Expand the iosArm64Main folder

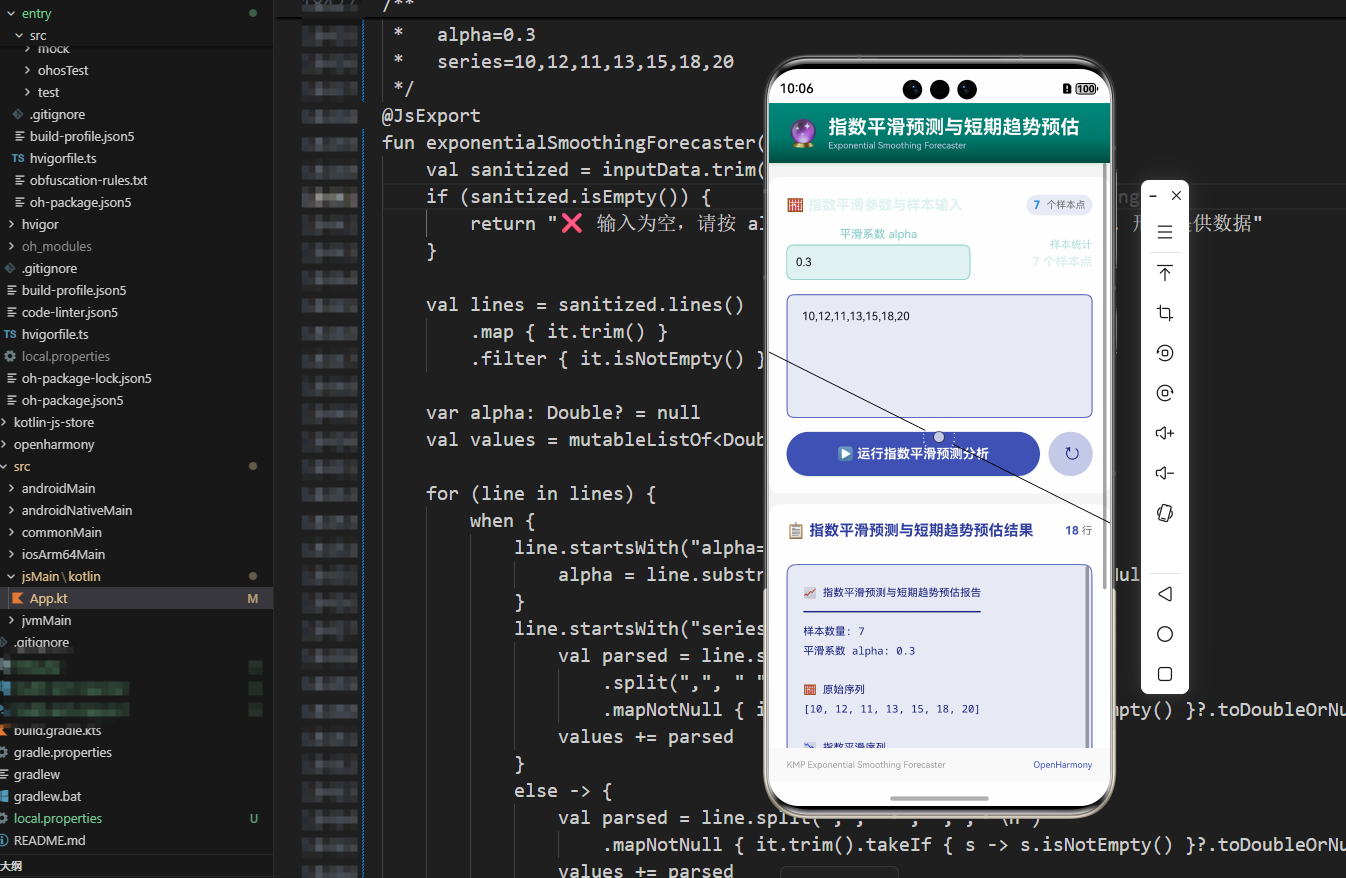coord(11,554)
